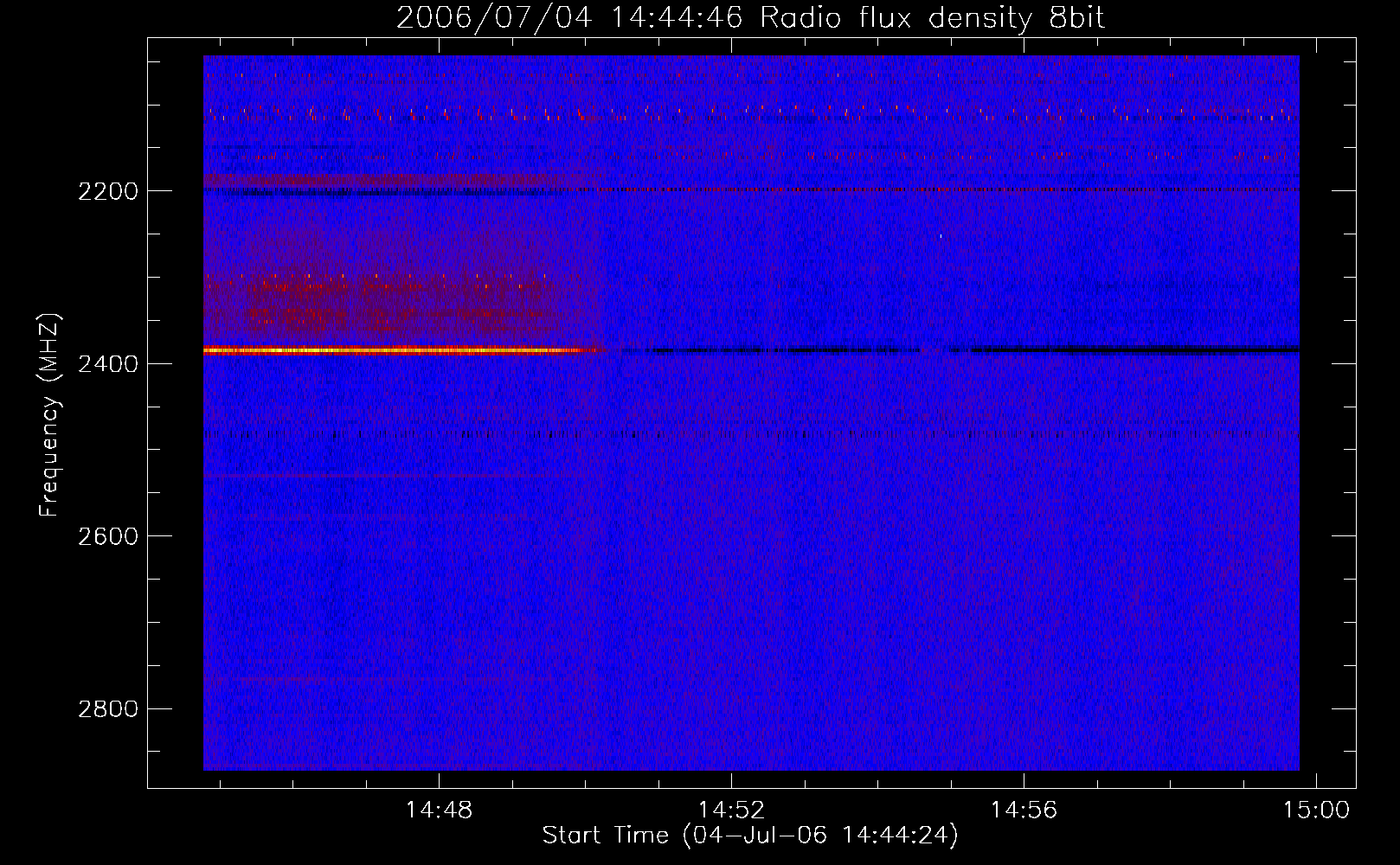Select the 'Frequency (MHZ)' y-axis label
This screenshot has height=865, width=1400.
coord(49,415)
